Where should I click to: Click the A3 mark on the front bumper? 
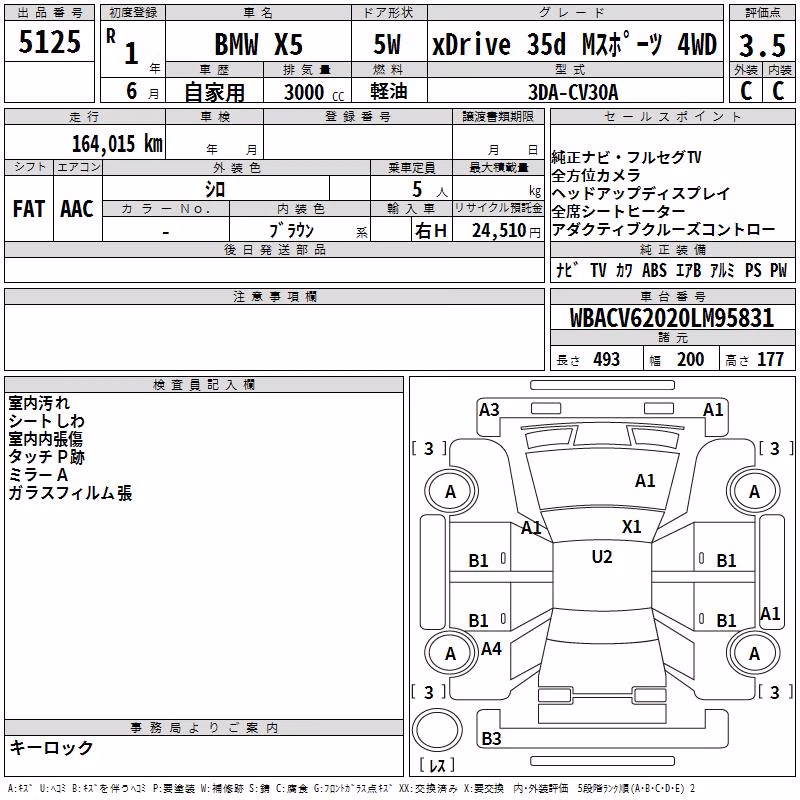[x=489, y=410]
